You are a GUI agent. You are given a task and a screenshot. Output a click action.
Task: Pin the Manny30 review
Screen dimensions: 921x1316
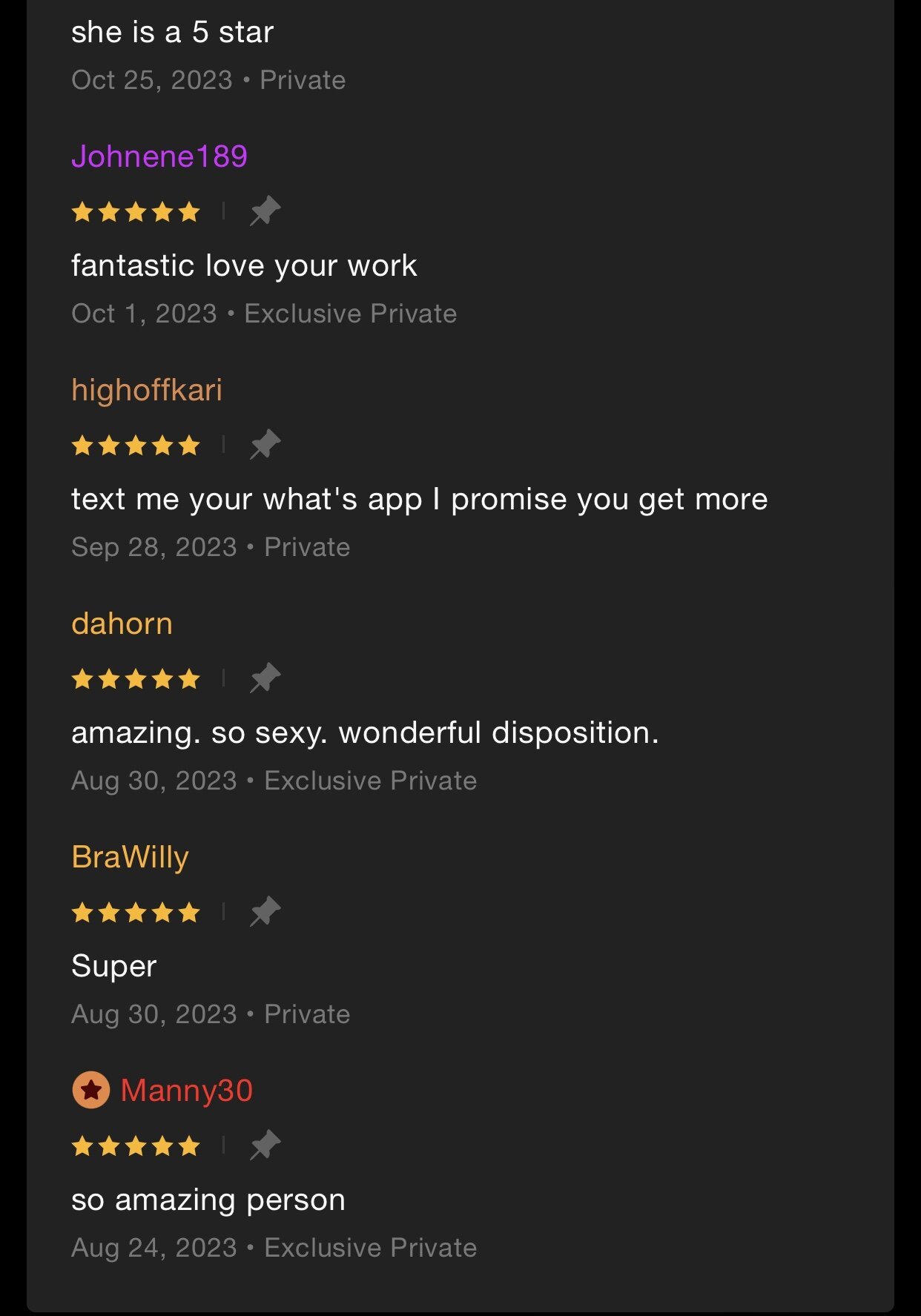click(265, 1145)
